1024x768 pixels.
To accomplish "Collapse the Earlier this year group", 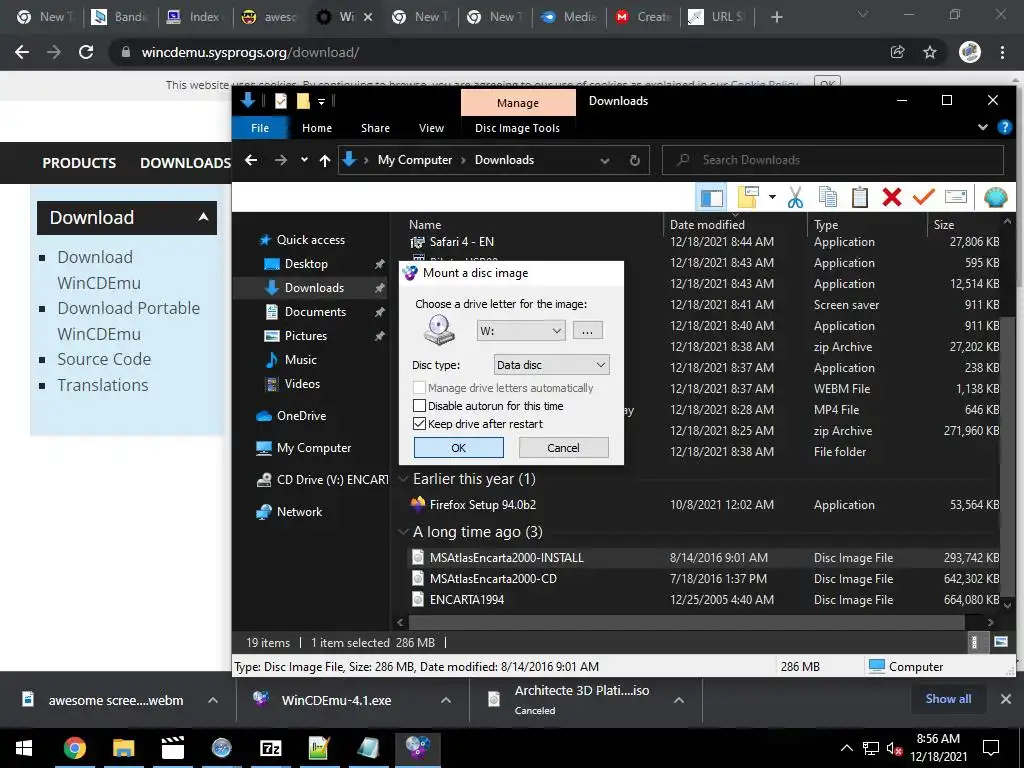I will (403, 479).
